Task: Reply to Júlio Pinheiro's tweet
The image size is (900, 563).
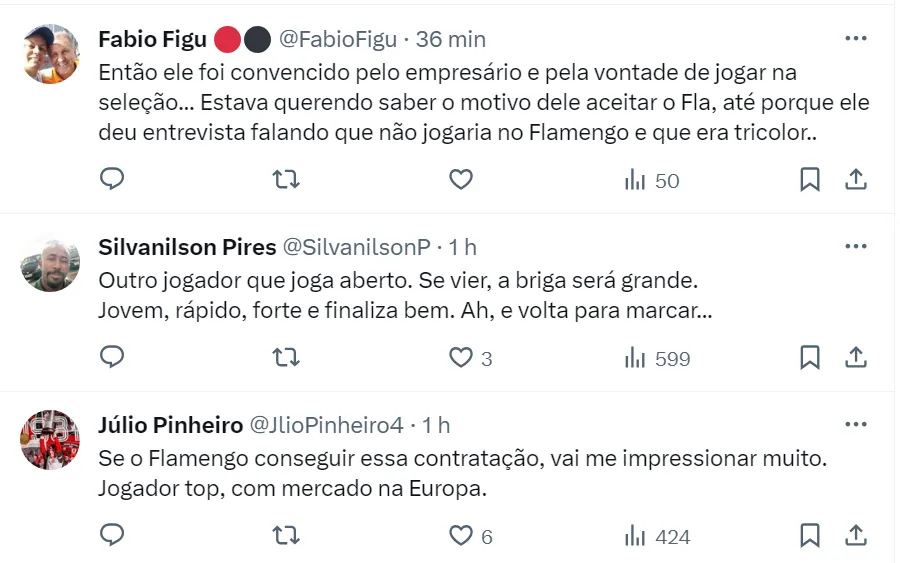Action: point(113,536)
